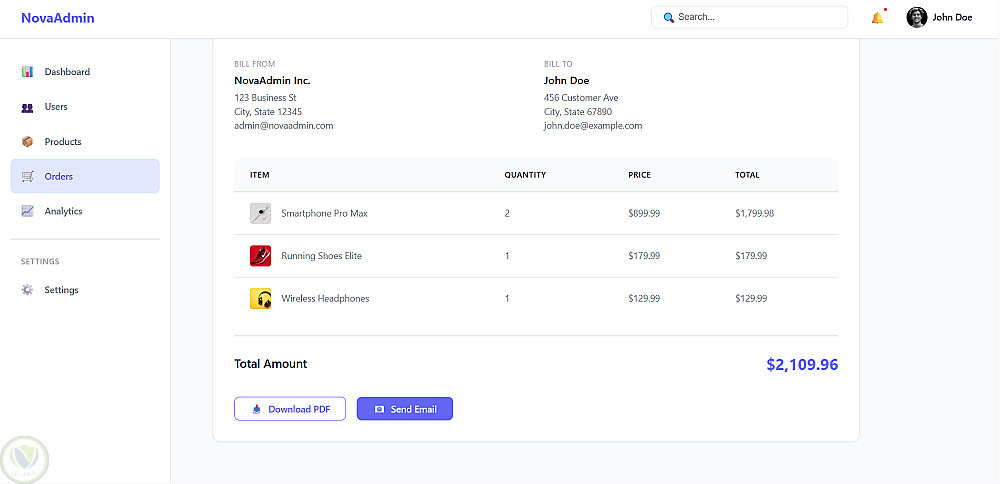
Task: Click the search magnifier icon
Action: (669, 17)
